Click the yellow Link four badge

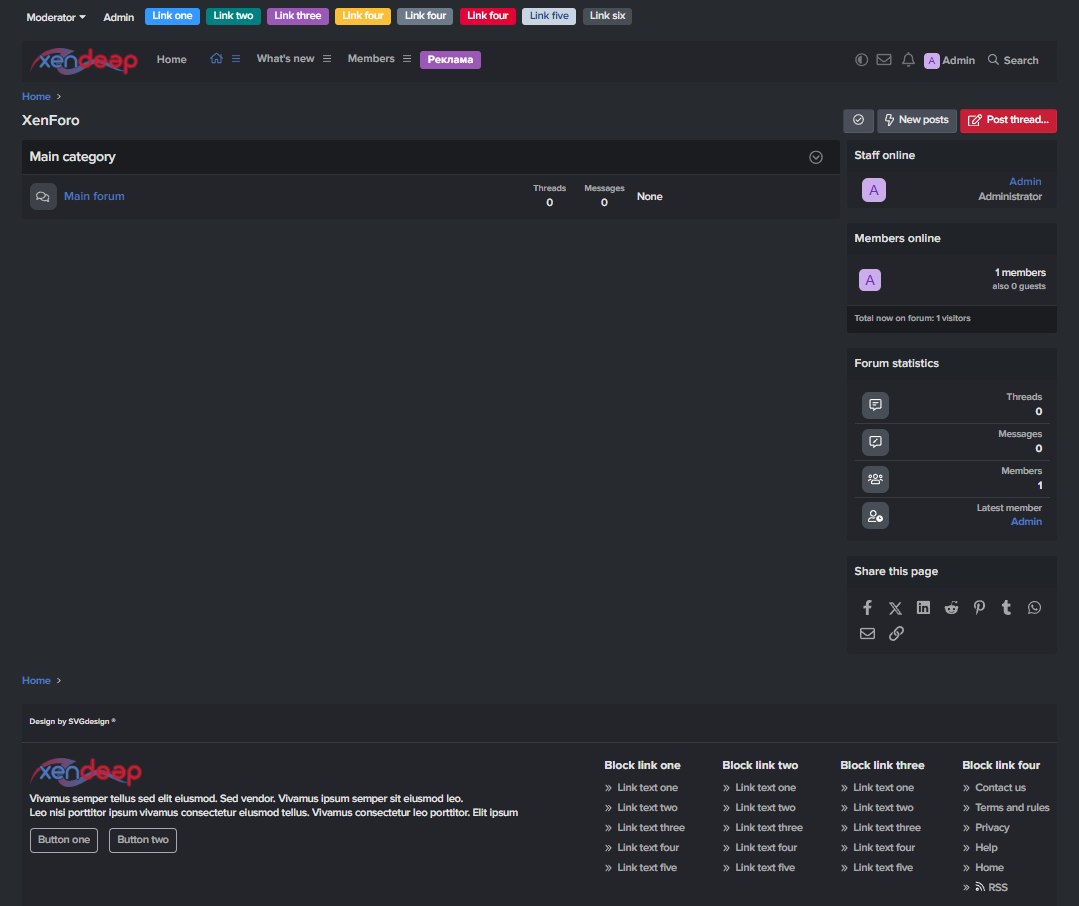pos(362,16)
